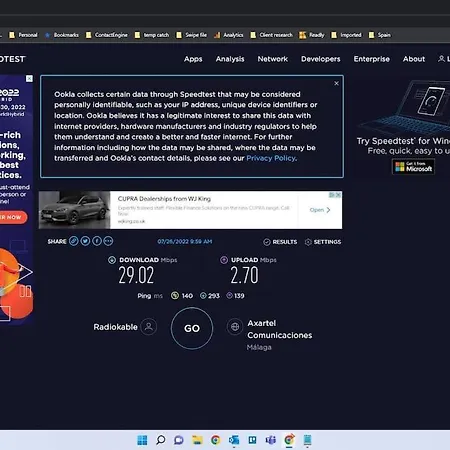Click the download ping icon beside 293
Image resolution: width=450 pixels, height=450 pixels.
coord(203,296)
